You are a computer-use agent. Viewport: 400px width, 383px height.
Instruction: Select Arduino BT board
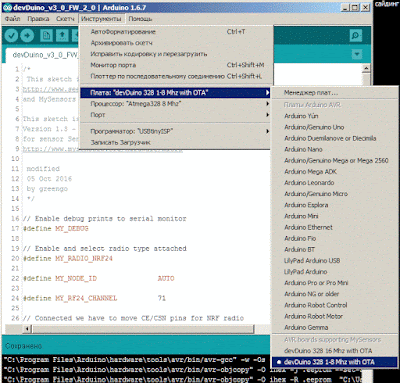(335, 249)
